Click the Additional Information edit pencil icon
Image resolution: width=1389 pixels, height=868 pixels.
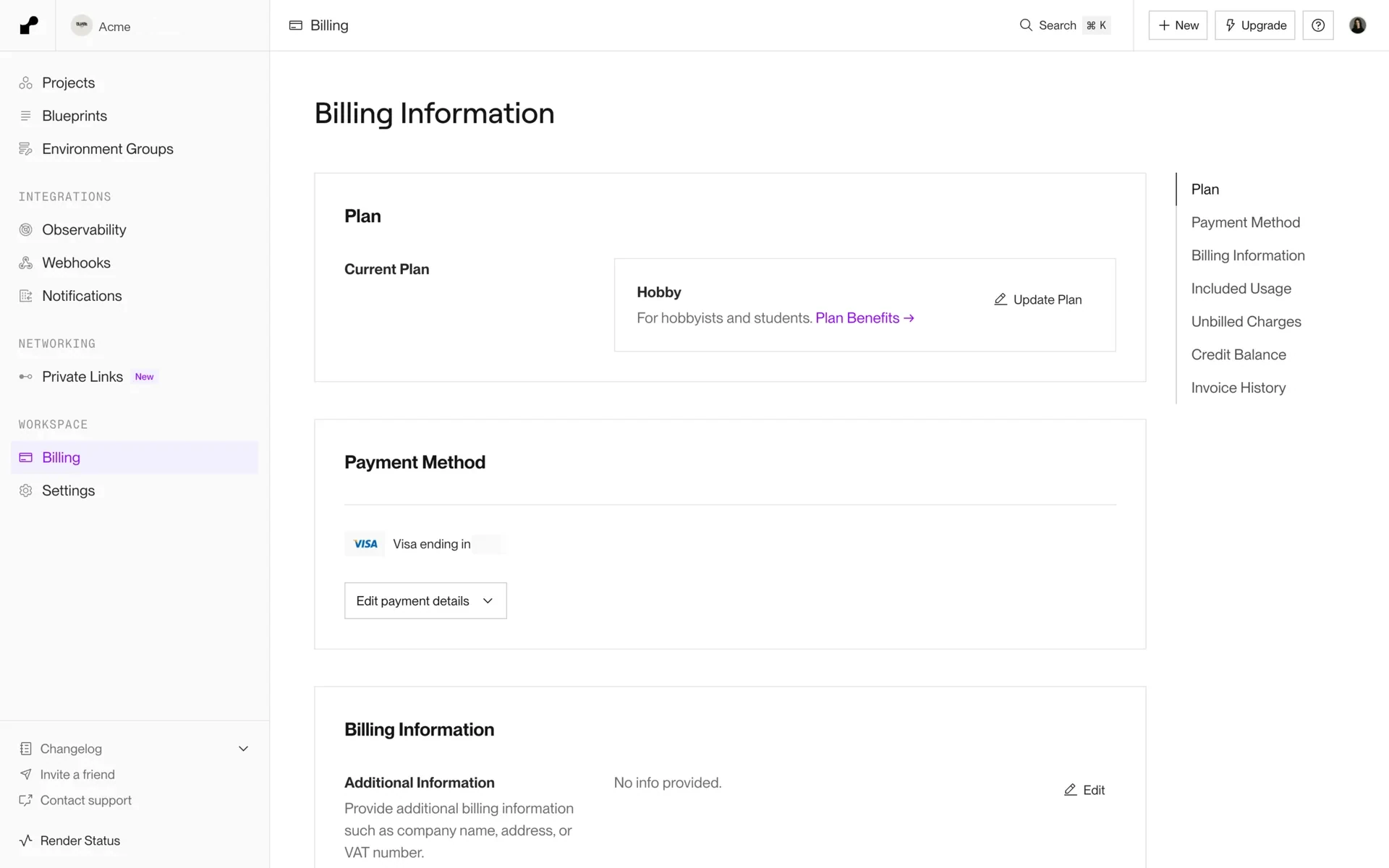1071,790
